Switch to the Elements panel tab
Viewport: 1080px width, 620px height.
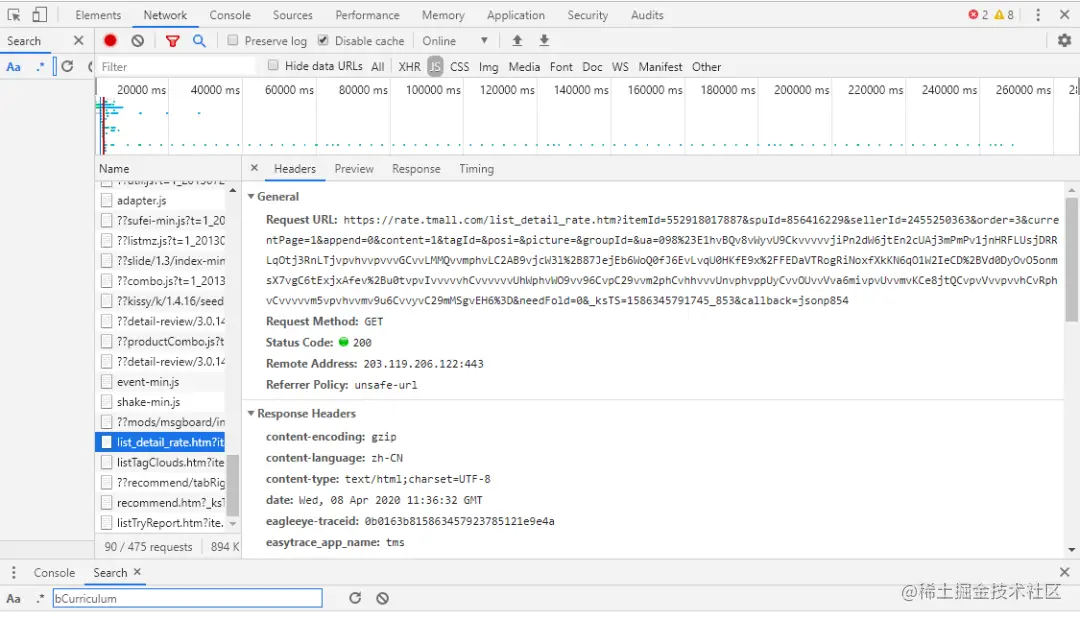click(x=98, y=14)
